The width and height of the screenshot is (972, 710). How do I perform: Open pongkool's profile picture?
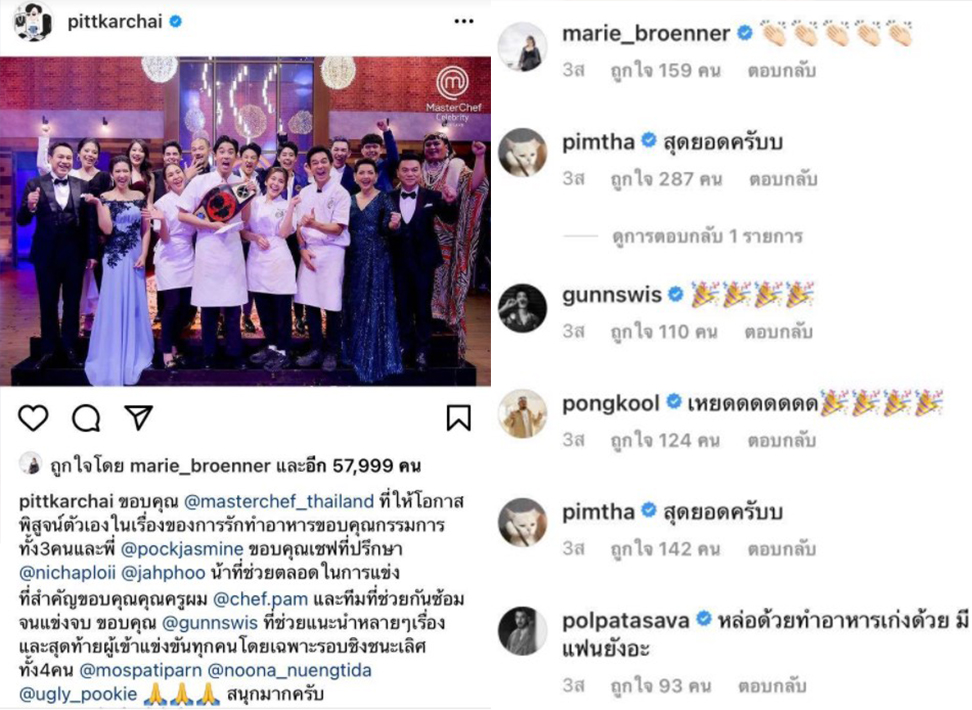click(x=523, y=414)
